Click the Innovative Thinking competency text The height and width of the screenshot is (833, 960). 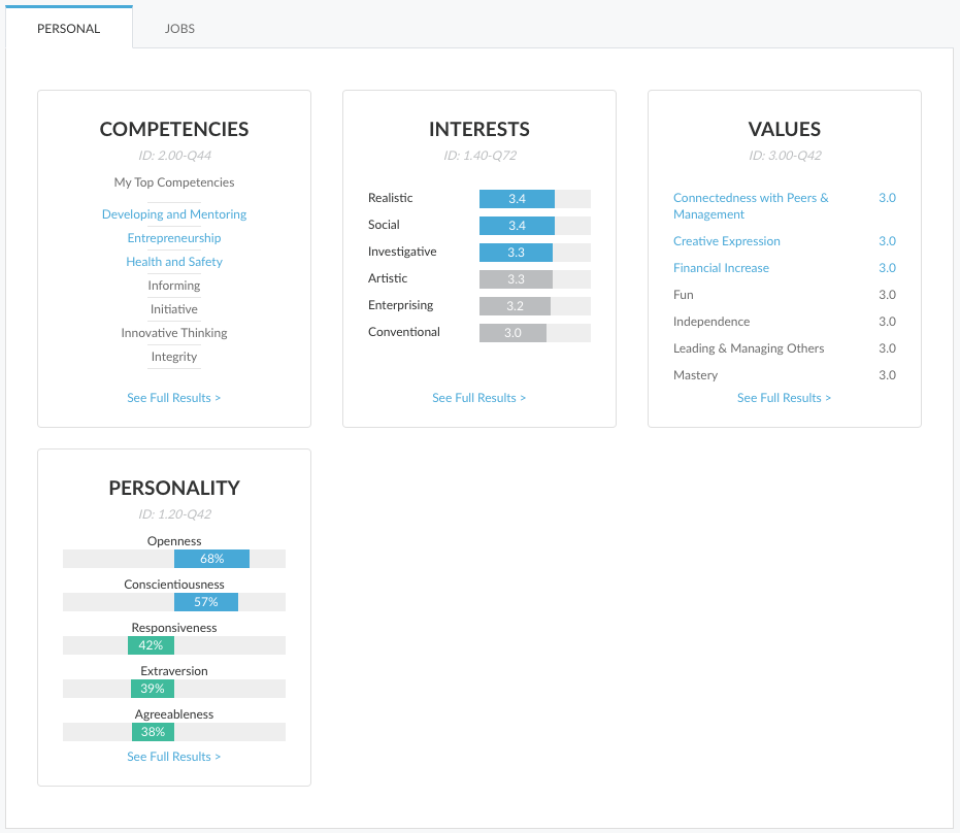click(174, 333)
